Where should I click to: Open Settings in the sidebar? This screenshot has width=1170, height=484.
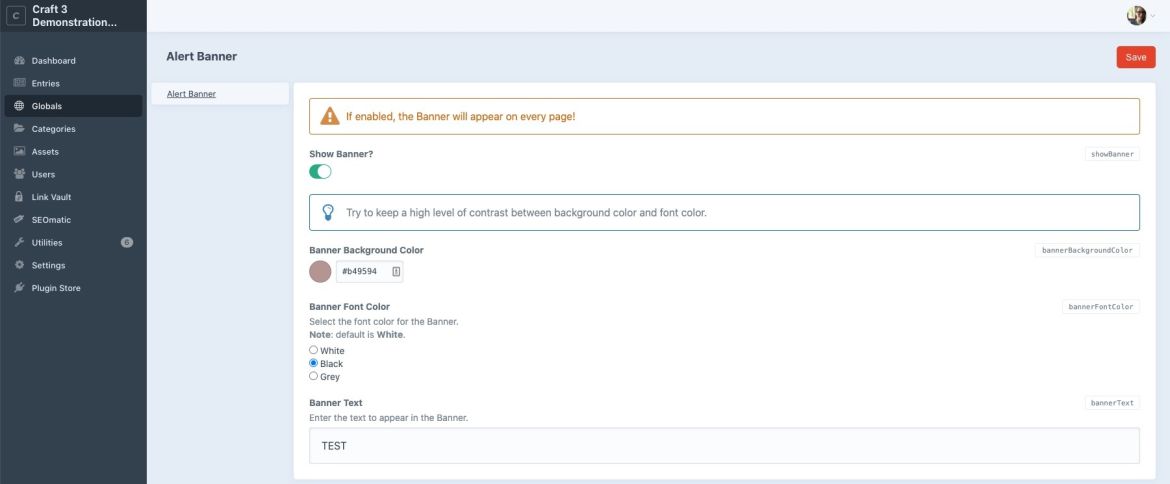(48, 265)
